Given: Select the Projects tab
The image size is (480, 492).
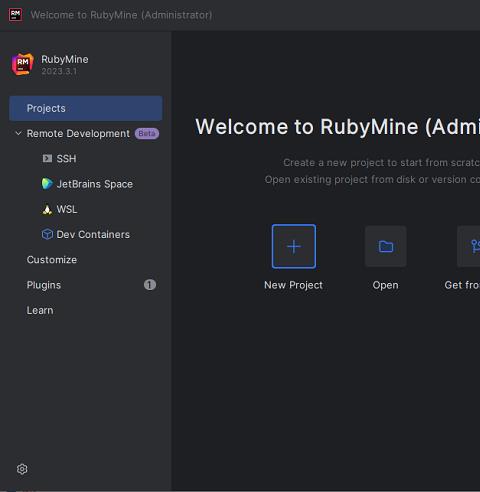Looking at the screenshot, I should [86, 108].
